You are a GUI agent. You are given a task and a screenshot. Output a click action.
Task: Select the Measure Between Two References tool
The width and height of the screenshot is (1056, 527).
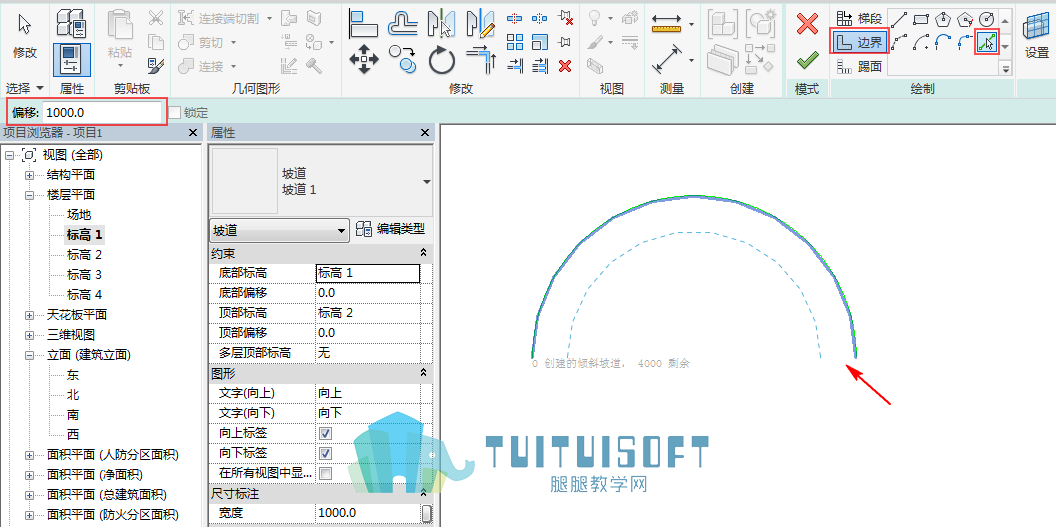(669, 25)
